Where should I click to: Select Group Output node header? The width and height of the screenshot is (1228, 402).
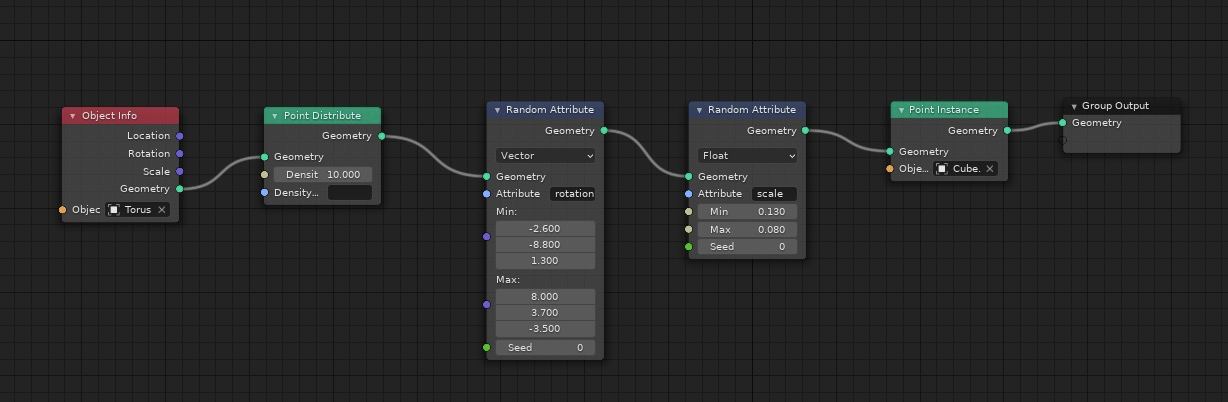(1122, 106)
